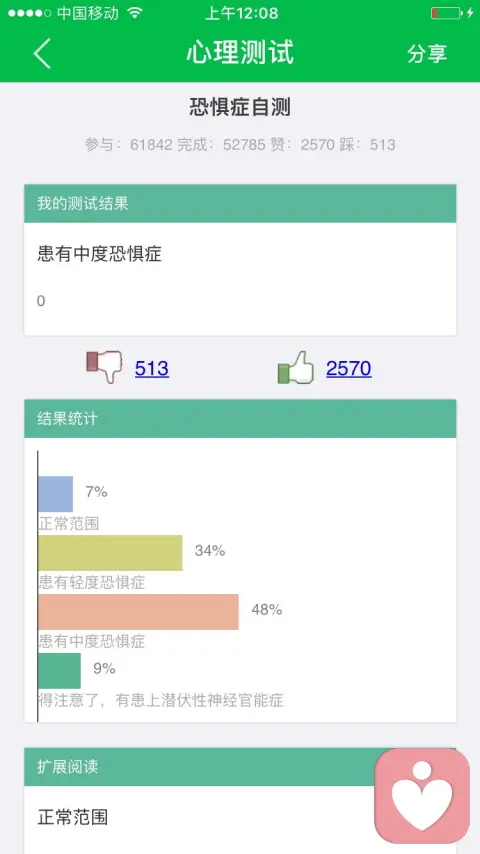Click the 分享 share button

pyautogui.click(x=427, y=53)
